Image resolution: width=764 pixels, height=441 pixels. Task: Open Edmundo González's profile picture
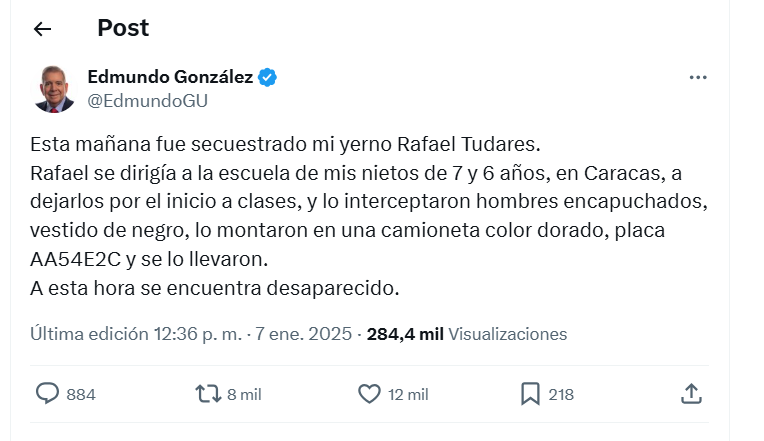coord(55,88)
